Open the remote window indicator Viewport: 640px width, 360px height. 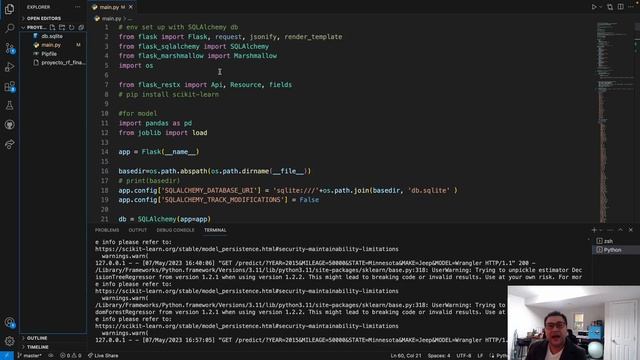coord(7,356)
